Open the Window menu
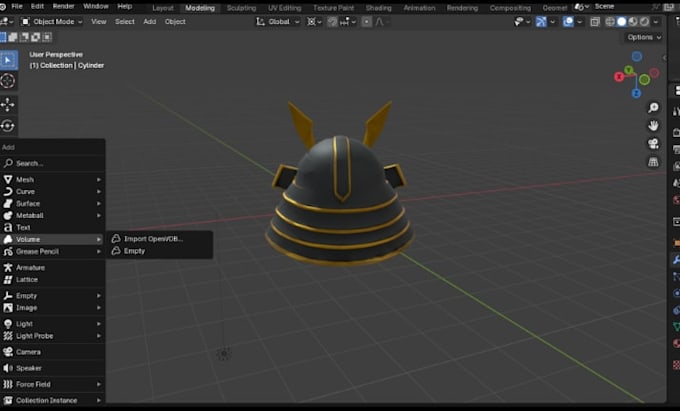 tap(95, 7)
